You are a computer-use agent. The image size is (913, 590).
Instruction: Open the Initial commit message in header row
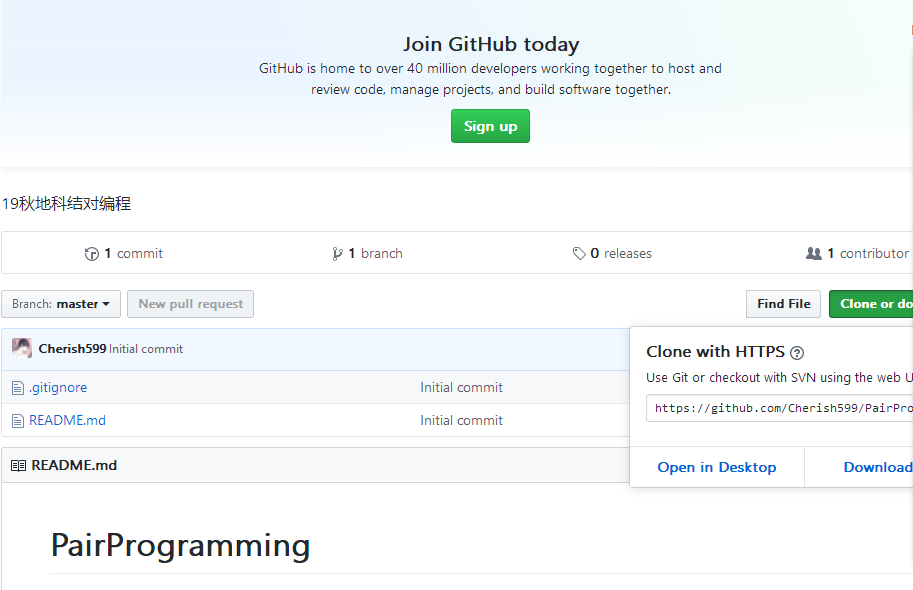[146, 349]
